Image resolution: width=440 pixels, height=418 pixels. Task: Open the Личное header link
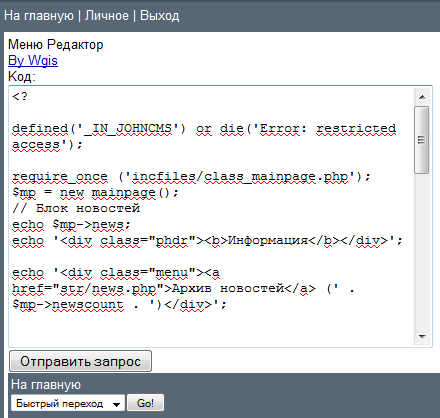tap(107, 16)
